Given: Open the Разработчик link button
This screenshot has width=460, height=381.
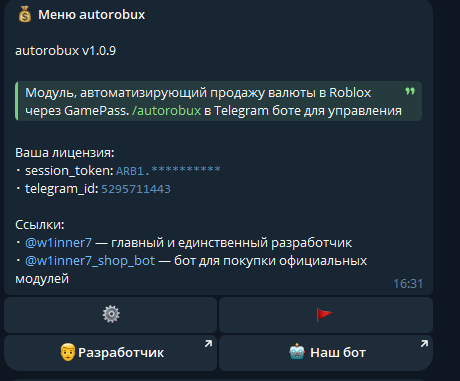Looking at the screenshot, I should pos(111,353).
